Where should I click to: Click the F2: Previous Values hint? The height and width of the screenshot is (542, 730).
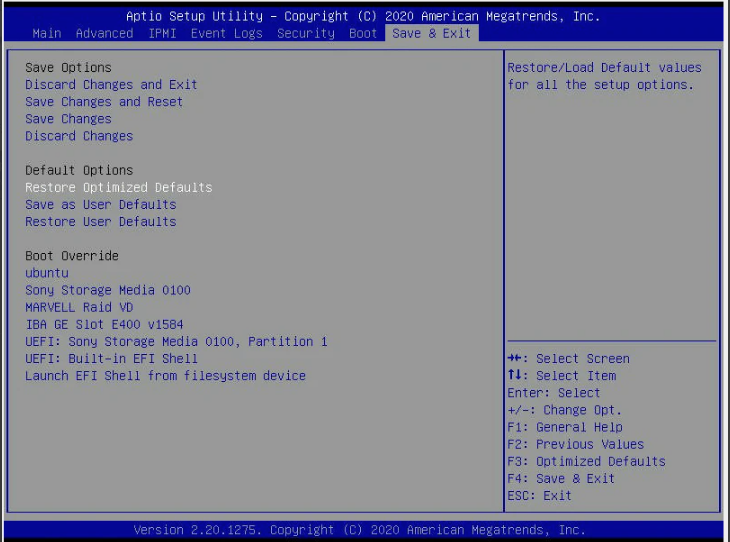pos(576,445)
